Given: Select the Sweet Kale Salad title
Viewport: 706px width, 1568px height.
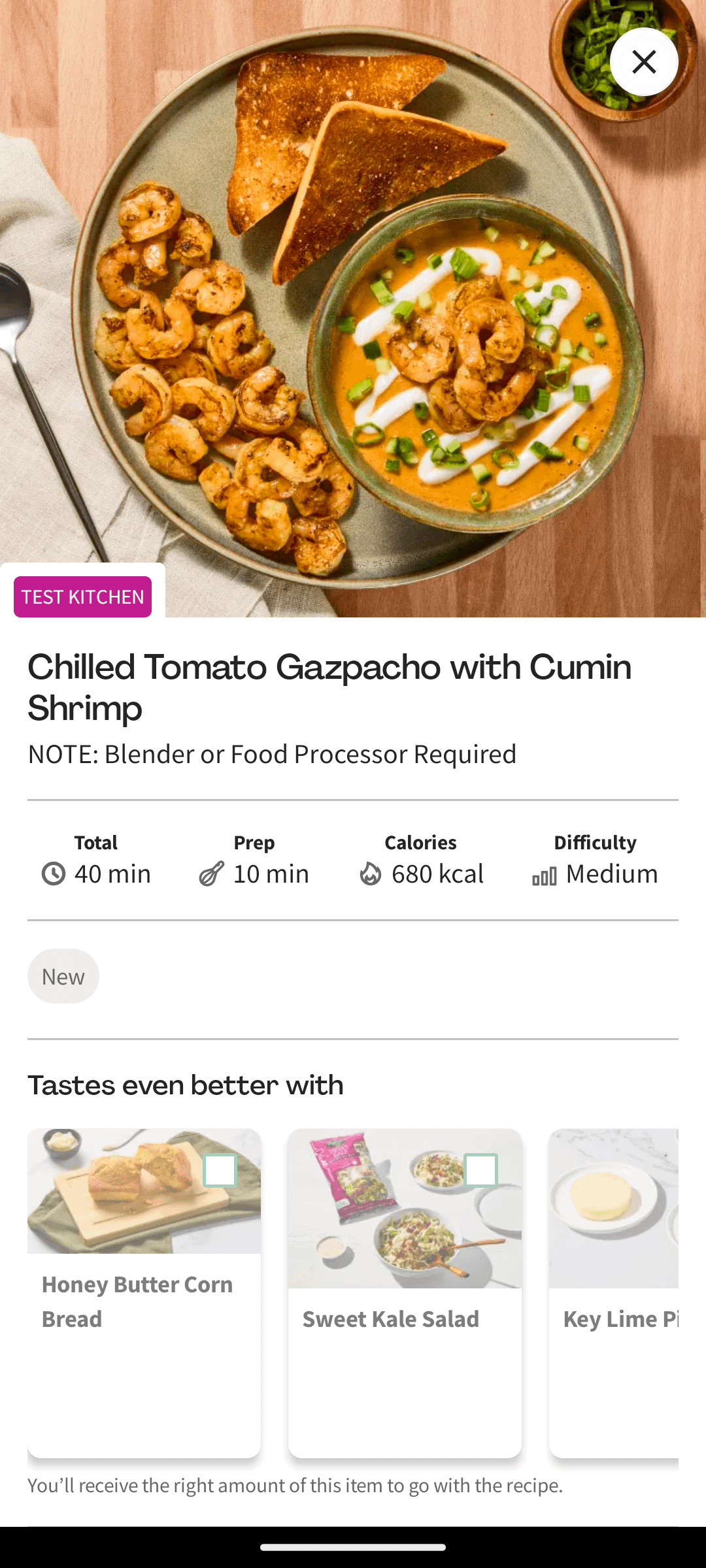Looking at the screenshot, I should point(391,1319).
